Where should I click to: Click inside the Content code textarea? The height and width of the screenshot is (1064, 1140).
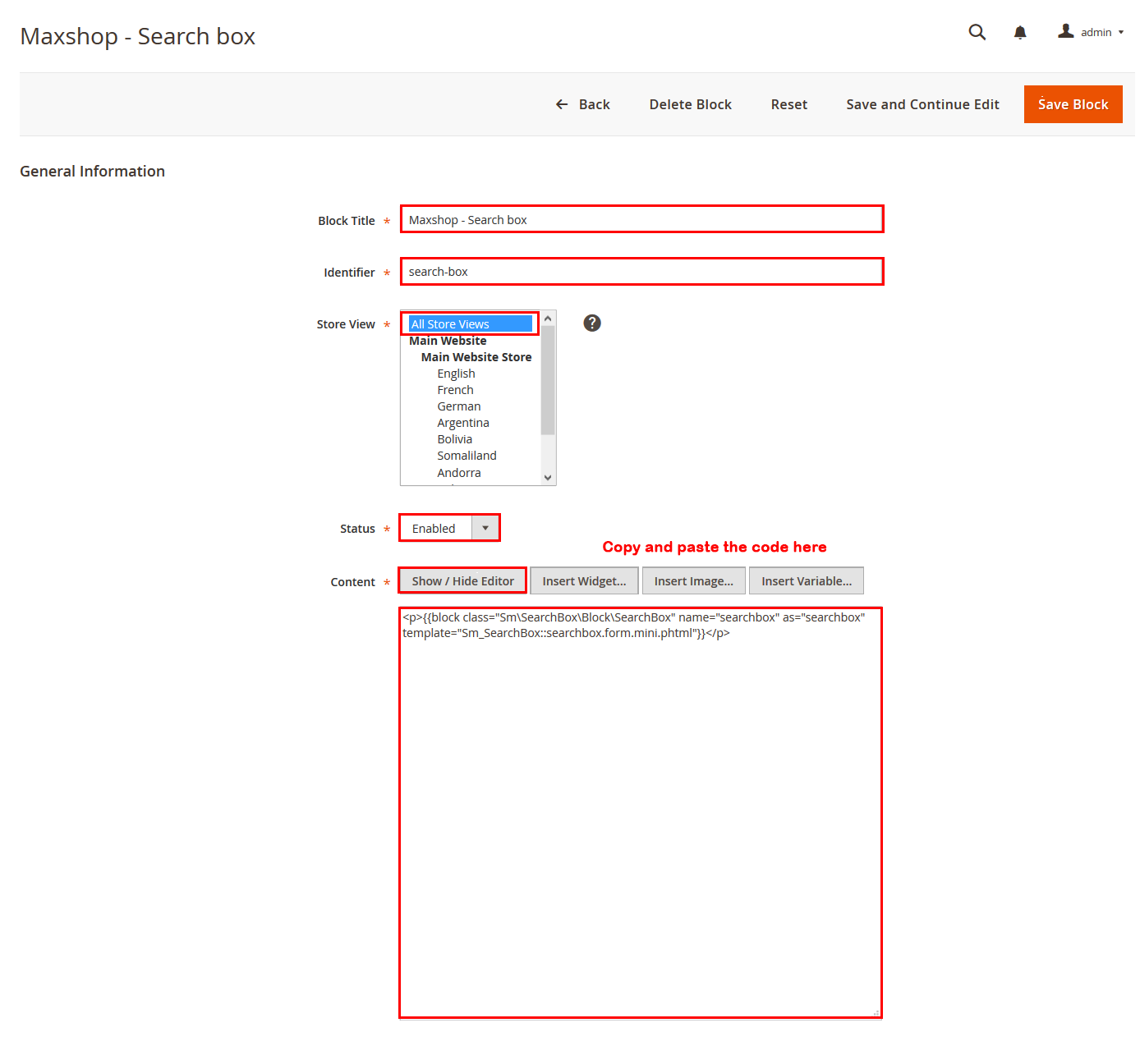pyautogui.click(x=641, y=813)
